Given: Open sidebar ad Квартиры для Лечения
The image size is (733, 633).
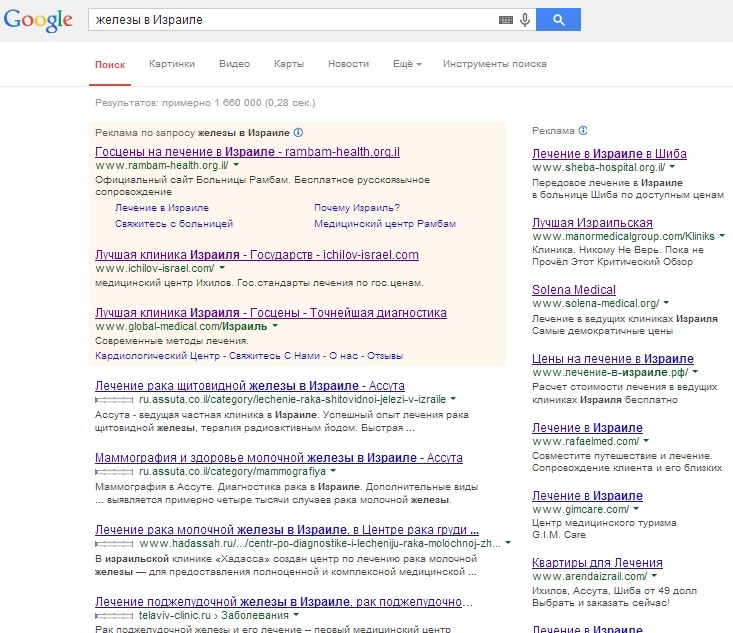Looking at the screenshot, I should (597, 563).
